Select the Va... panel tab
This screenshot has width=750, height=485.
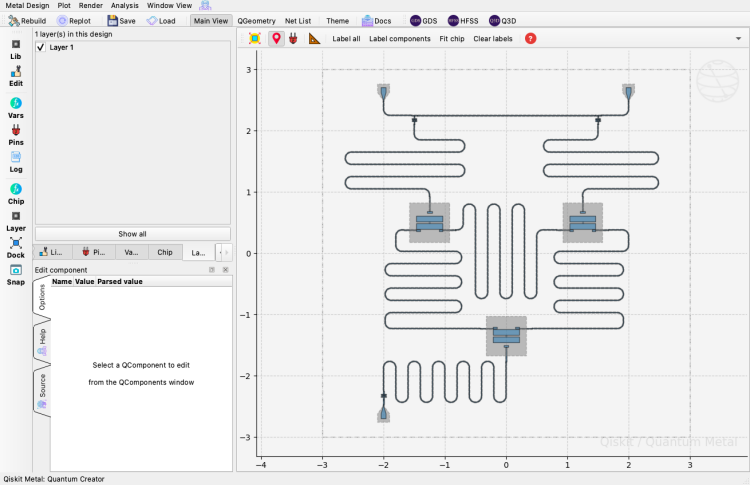coord(132,252)
